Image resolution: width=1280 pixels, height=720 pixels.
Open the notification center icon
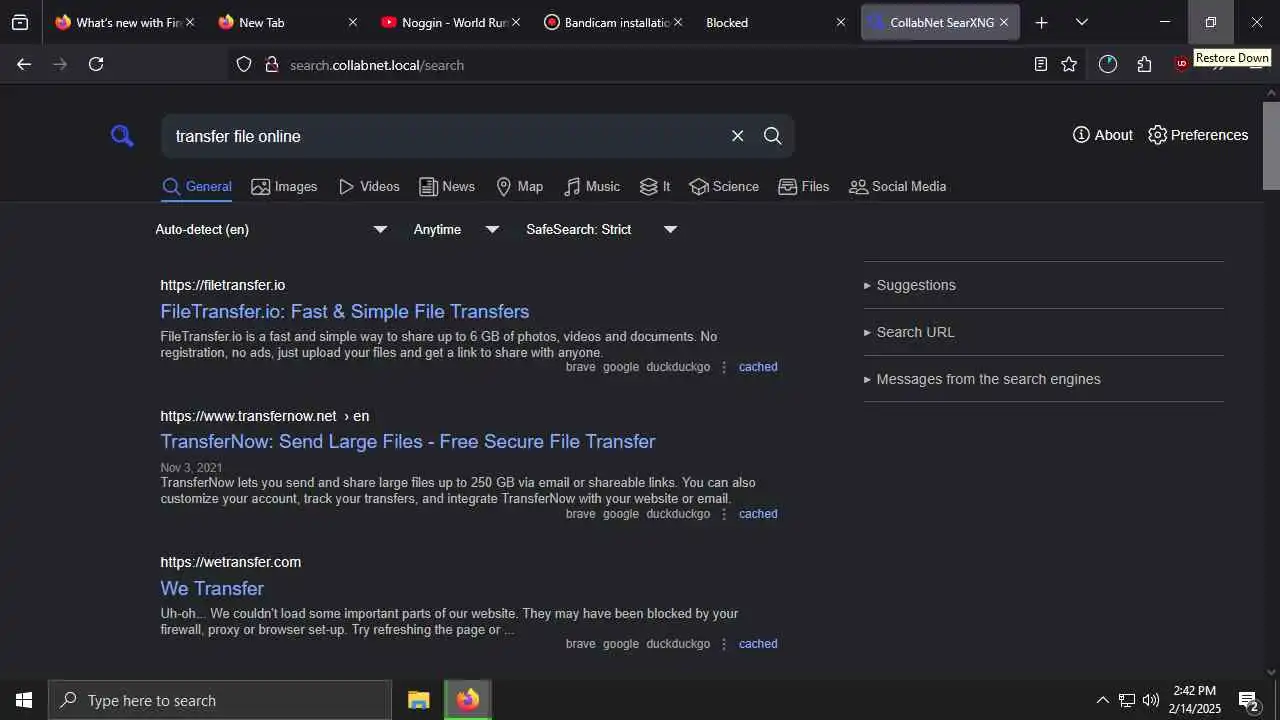point(1248,700)
